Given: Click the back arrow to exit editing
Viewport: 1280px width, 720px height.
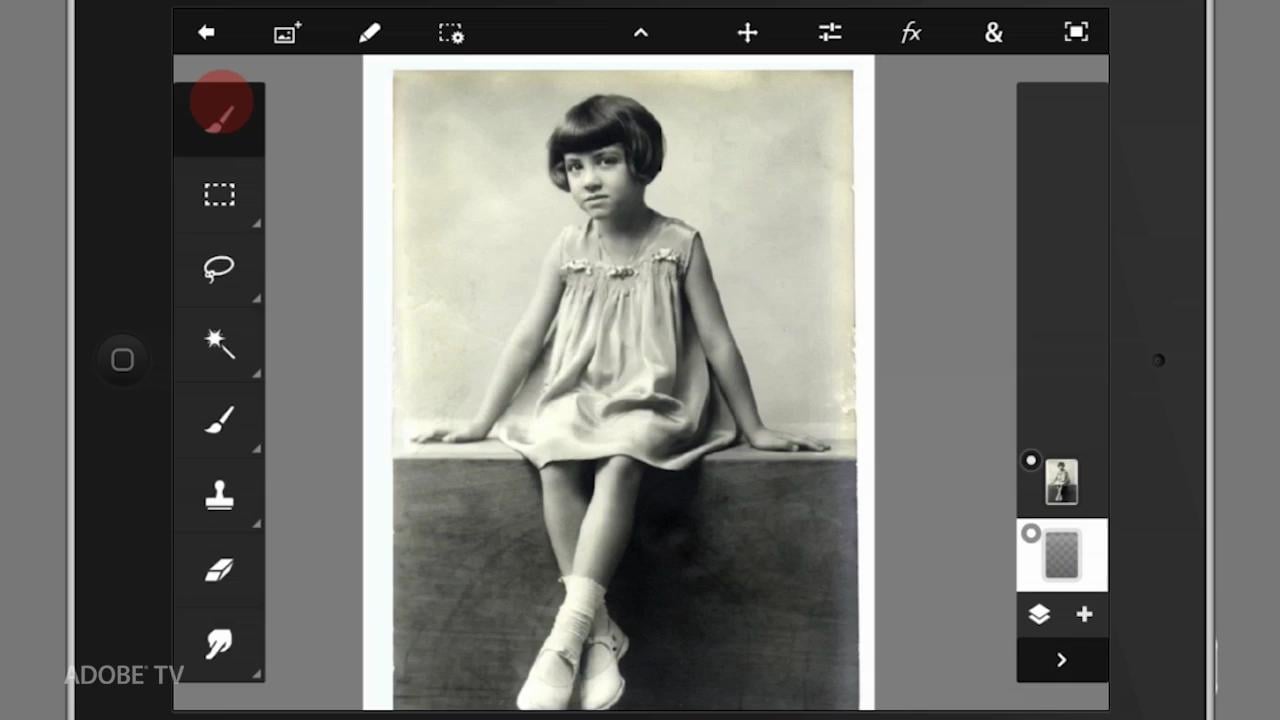Looking at the screenshot, I should 206,33.
